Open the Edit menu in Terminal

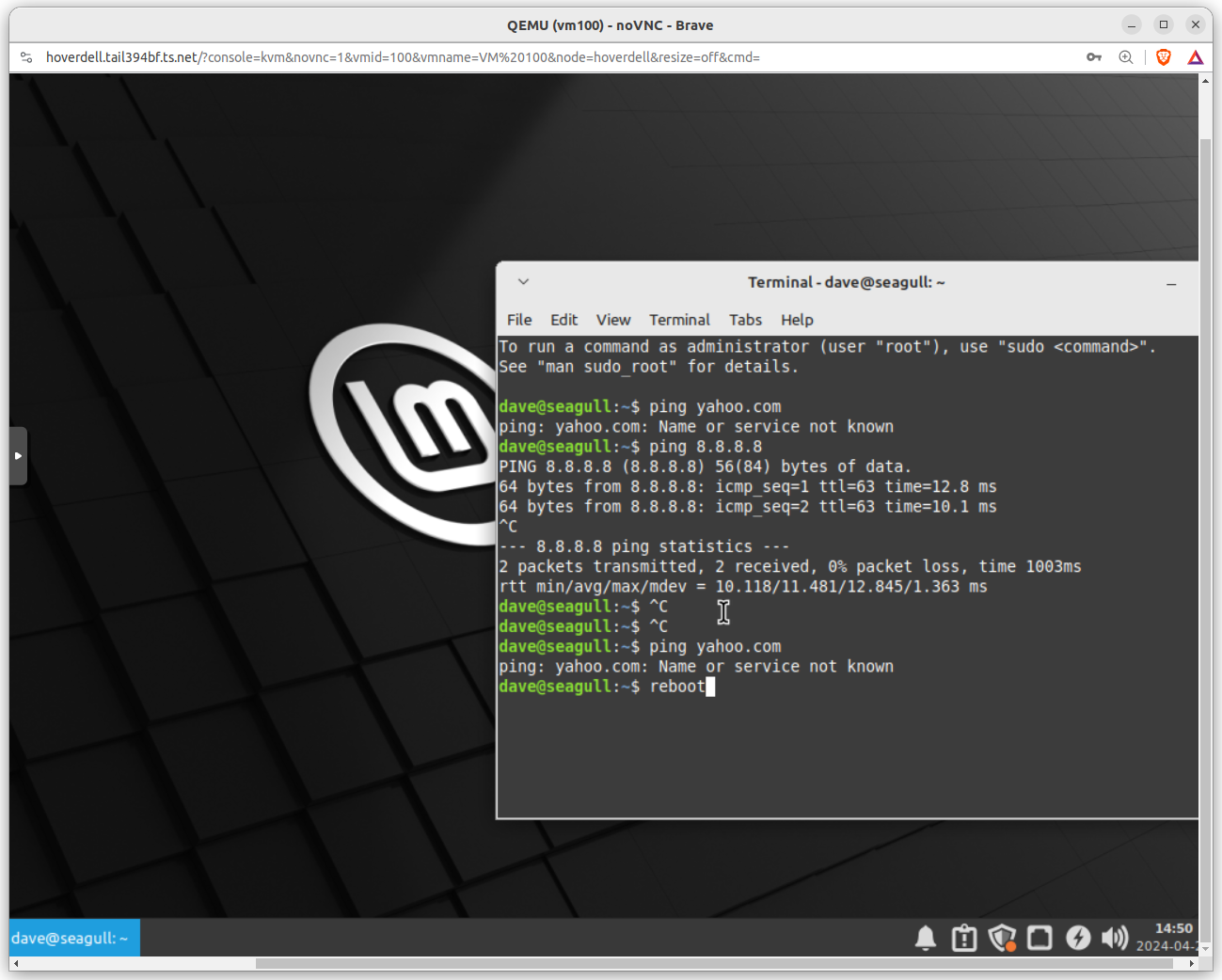click(x=563, y=320)
